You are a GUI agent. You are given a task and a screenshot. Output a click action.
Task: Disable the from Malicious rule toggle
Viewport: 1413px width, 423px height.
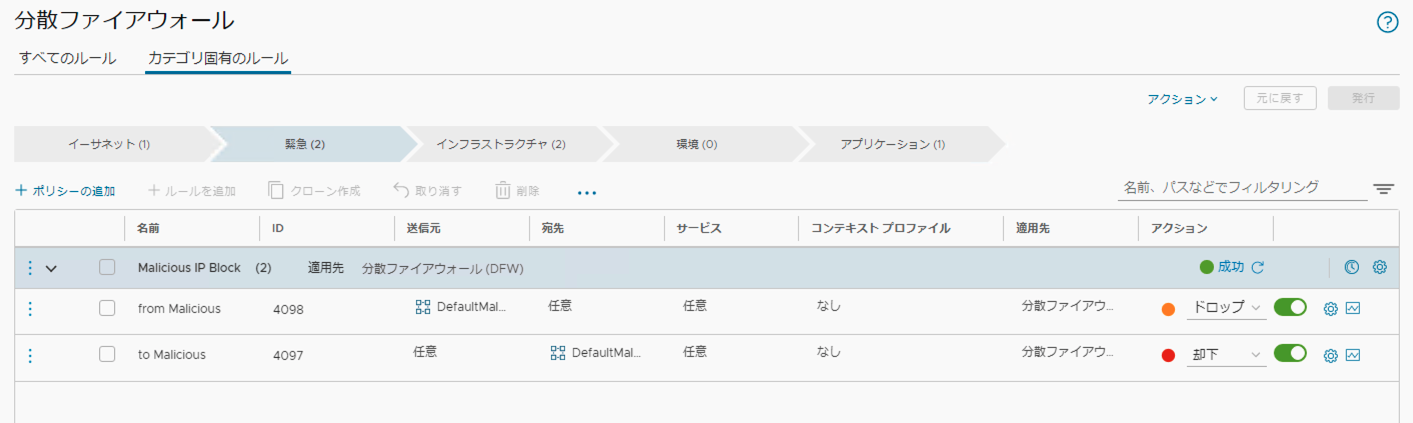point(1290,308)
